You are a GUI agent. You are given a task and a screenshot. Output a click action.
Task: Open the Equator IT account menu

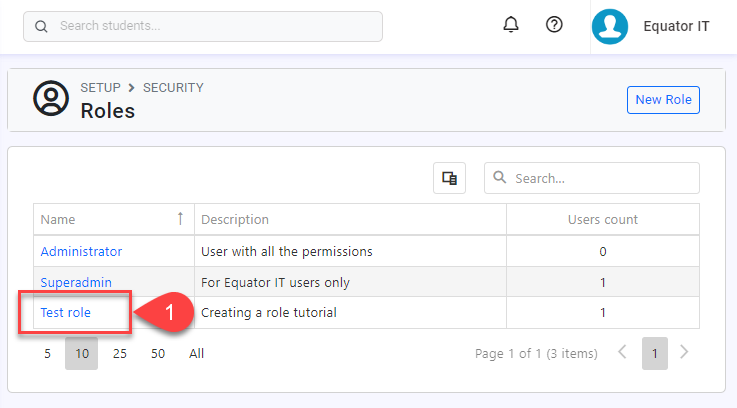point(675,27)
